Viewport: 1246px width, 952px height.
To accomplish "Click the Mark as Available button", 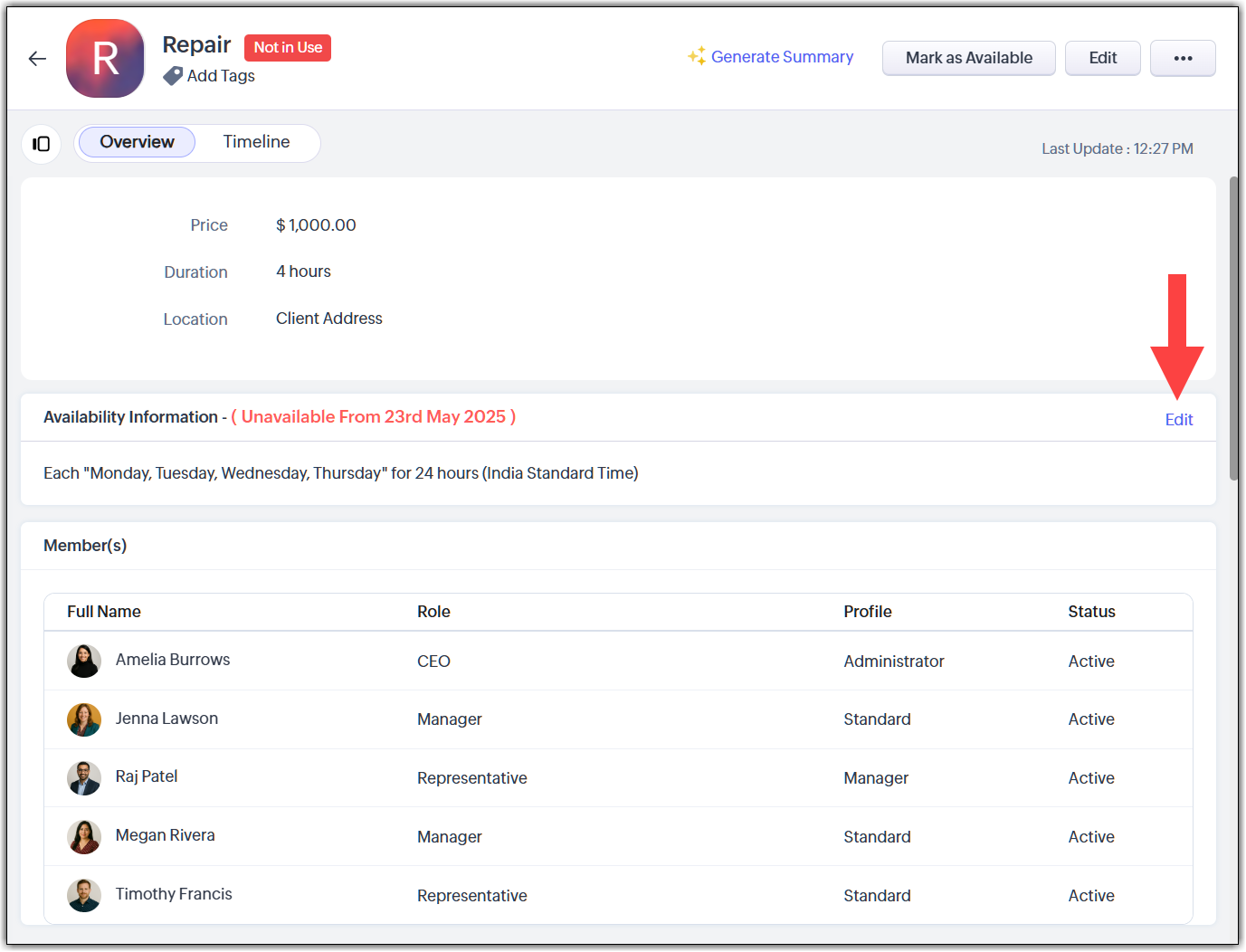I will tap(969, 58).
